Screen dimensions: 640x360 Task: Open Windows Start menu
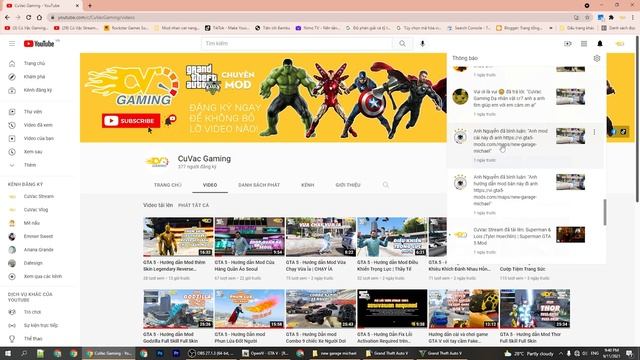[x=8, y=353]
